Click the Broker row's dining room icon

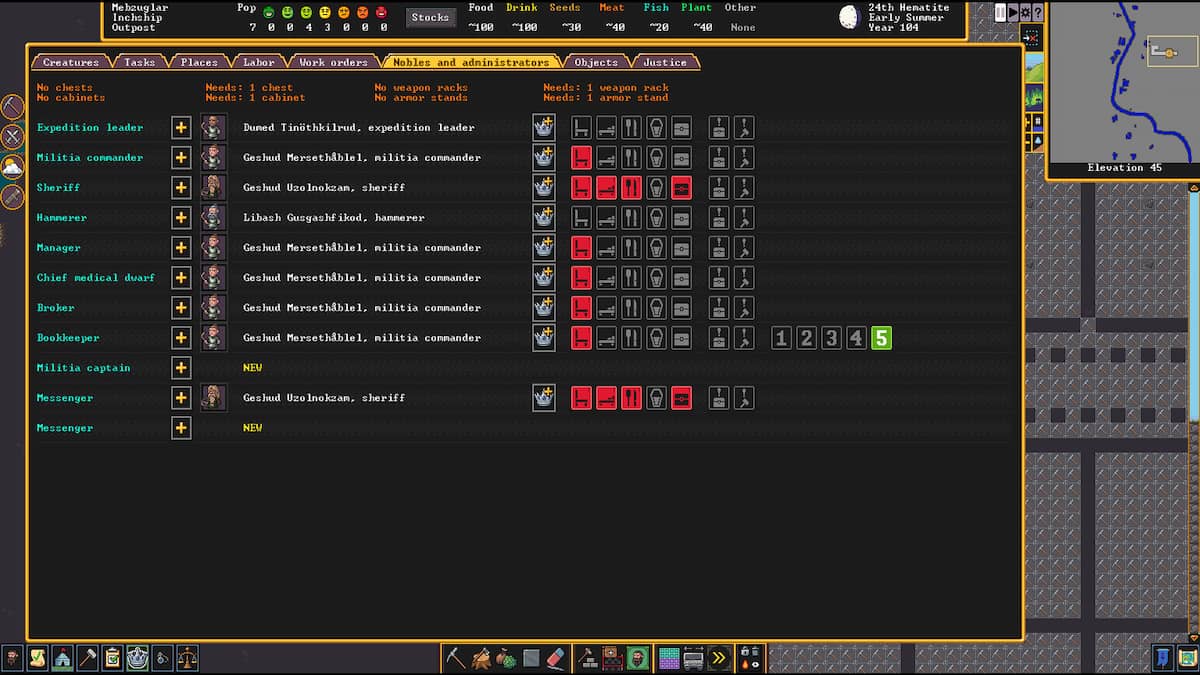pyautogui.click(x=631, y=308)
